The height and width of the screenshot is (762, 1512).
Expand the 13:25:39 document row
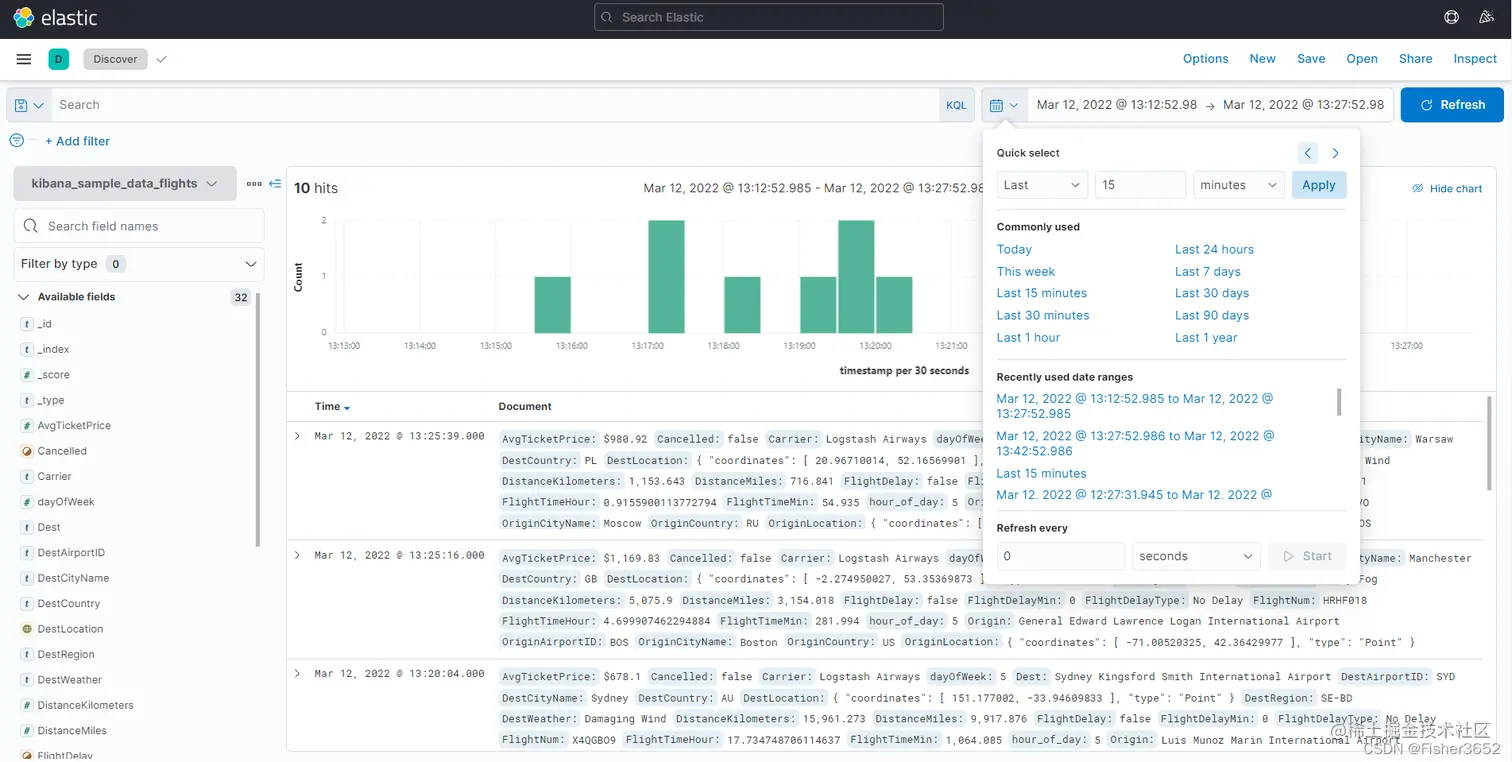click(297, 436)
